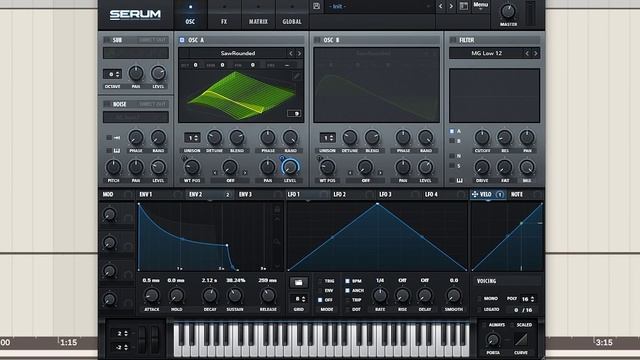
Task: Click the envelope lock icon
Action: coord(277,209)
